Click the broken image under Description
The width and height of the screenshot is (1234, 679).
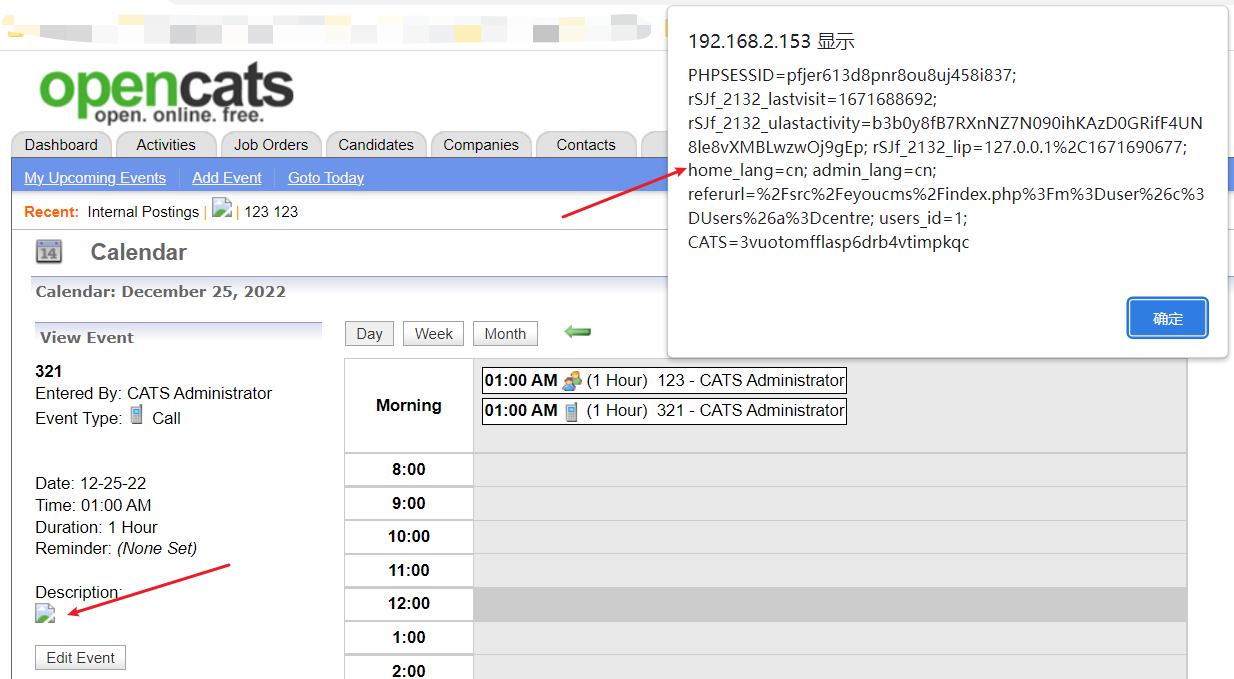[45, 613]
